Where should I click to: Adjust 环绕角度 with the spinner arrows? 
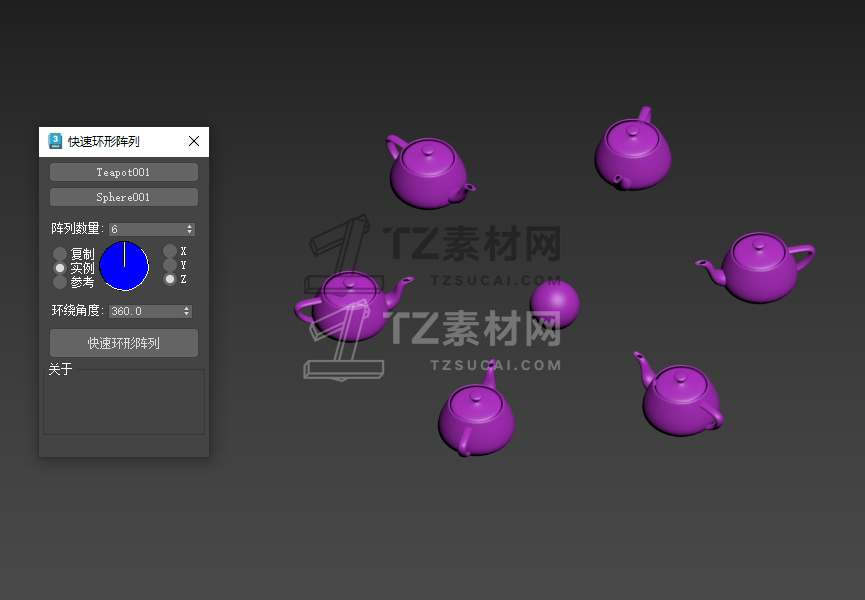(187, 311)
